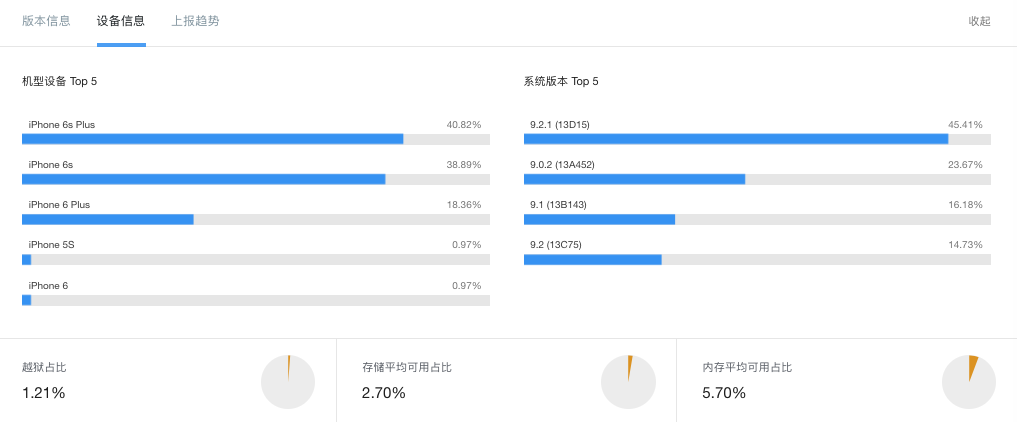Viewport: 1017px width, 422px height.
Task: Click the iPhone 6 Plus usage bar
Action: [255, 219]
